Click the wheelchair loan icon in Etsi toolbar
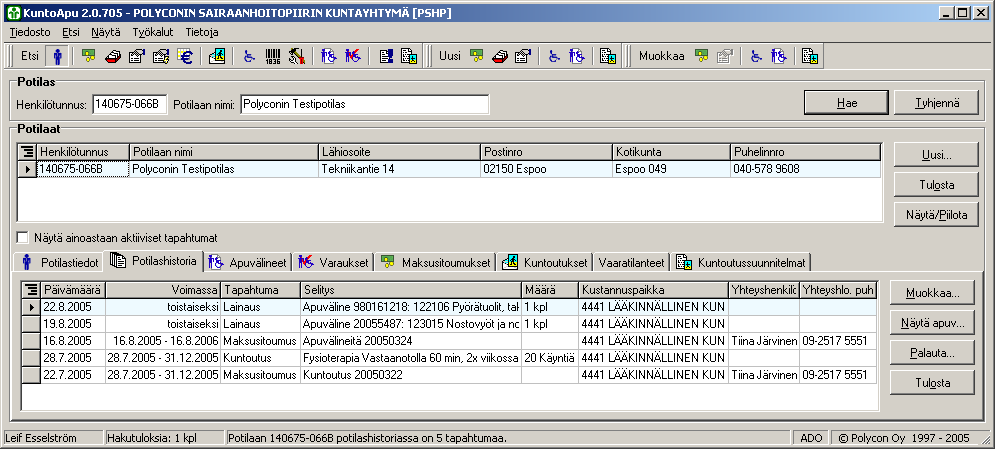 pyautogui.click(x=329, y=56)
